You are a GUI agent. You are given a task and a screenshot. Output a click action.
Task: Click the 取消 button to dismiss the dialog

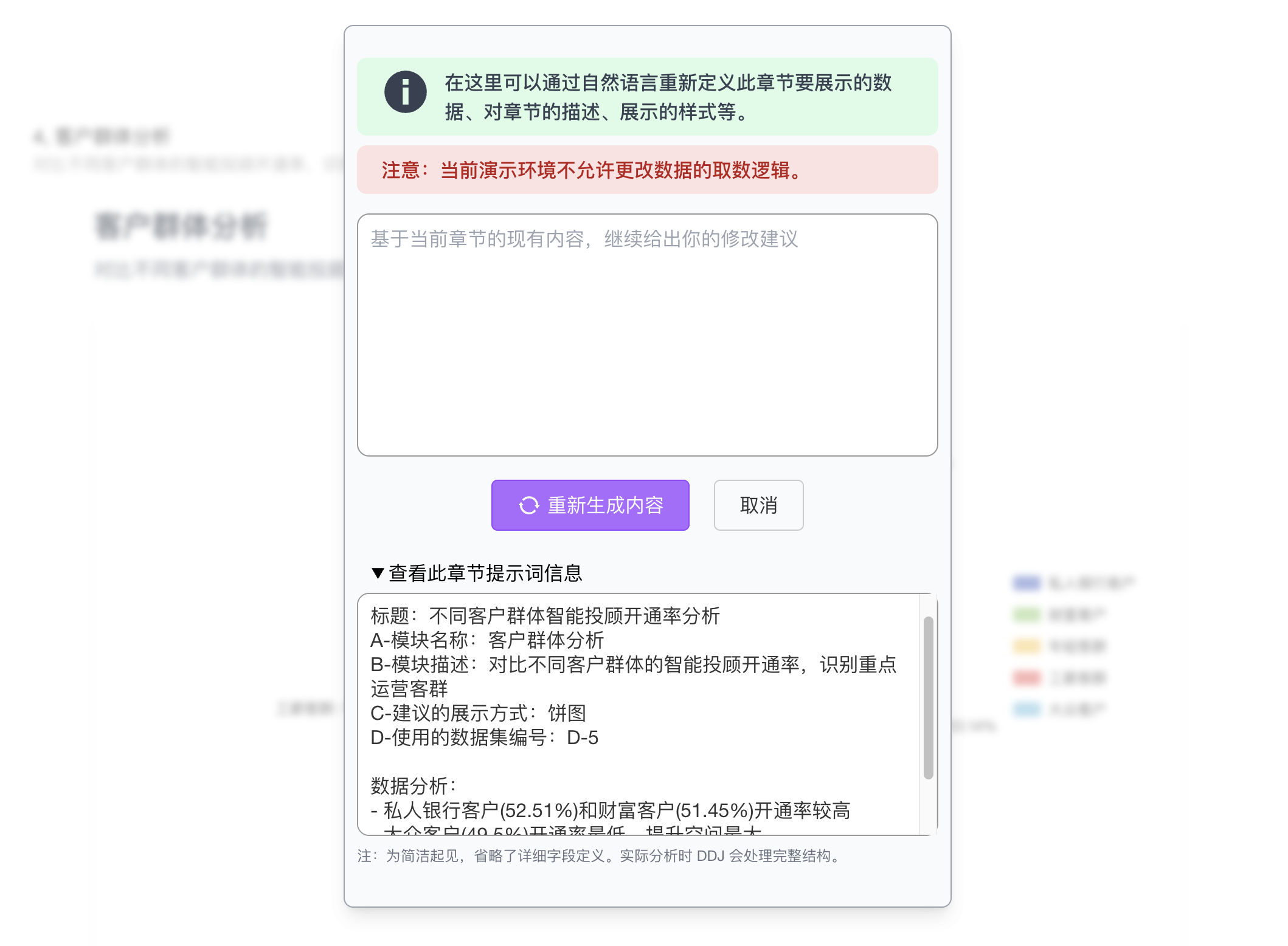[758, 505]
